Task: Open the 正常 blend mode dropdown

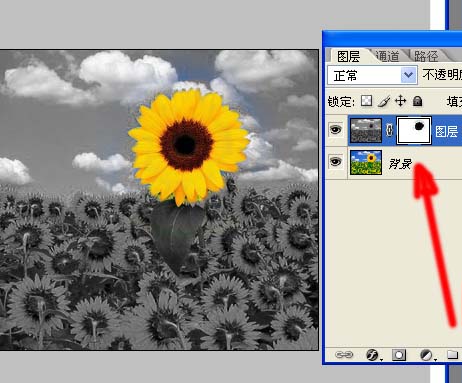Action: point(372,76)
